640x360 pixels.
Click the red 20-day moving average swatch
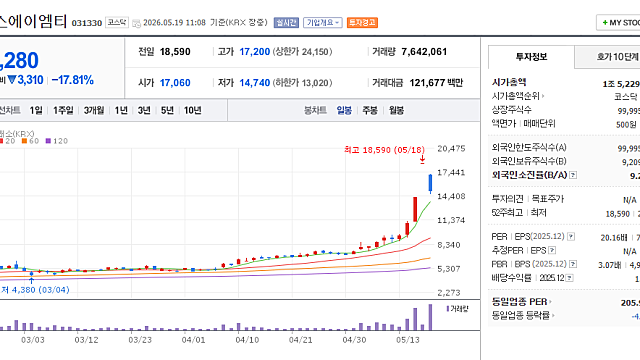pyautogui.click(x=1, y=141)
